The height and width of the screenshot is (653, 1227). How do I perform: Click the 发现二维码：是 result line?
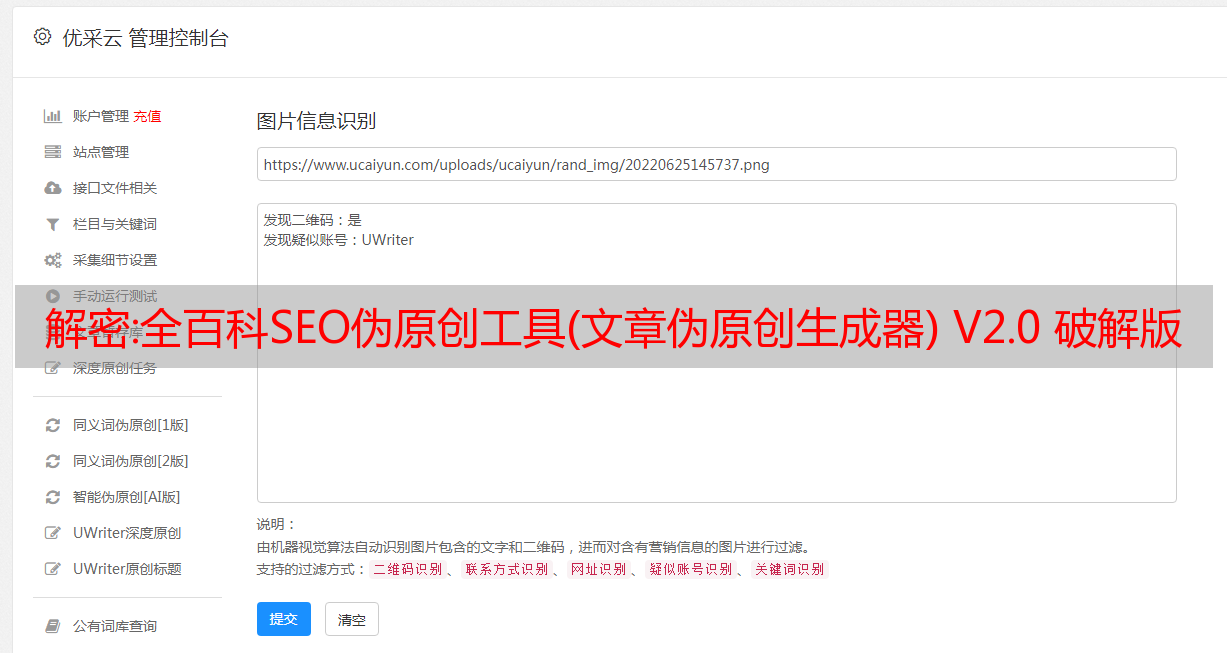click(312, 220)
